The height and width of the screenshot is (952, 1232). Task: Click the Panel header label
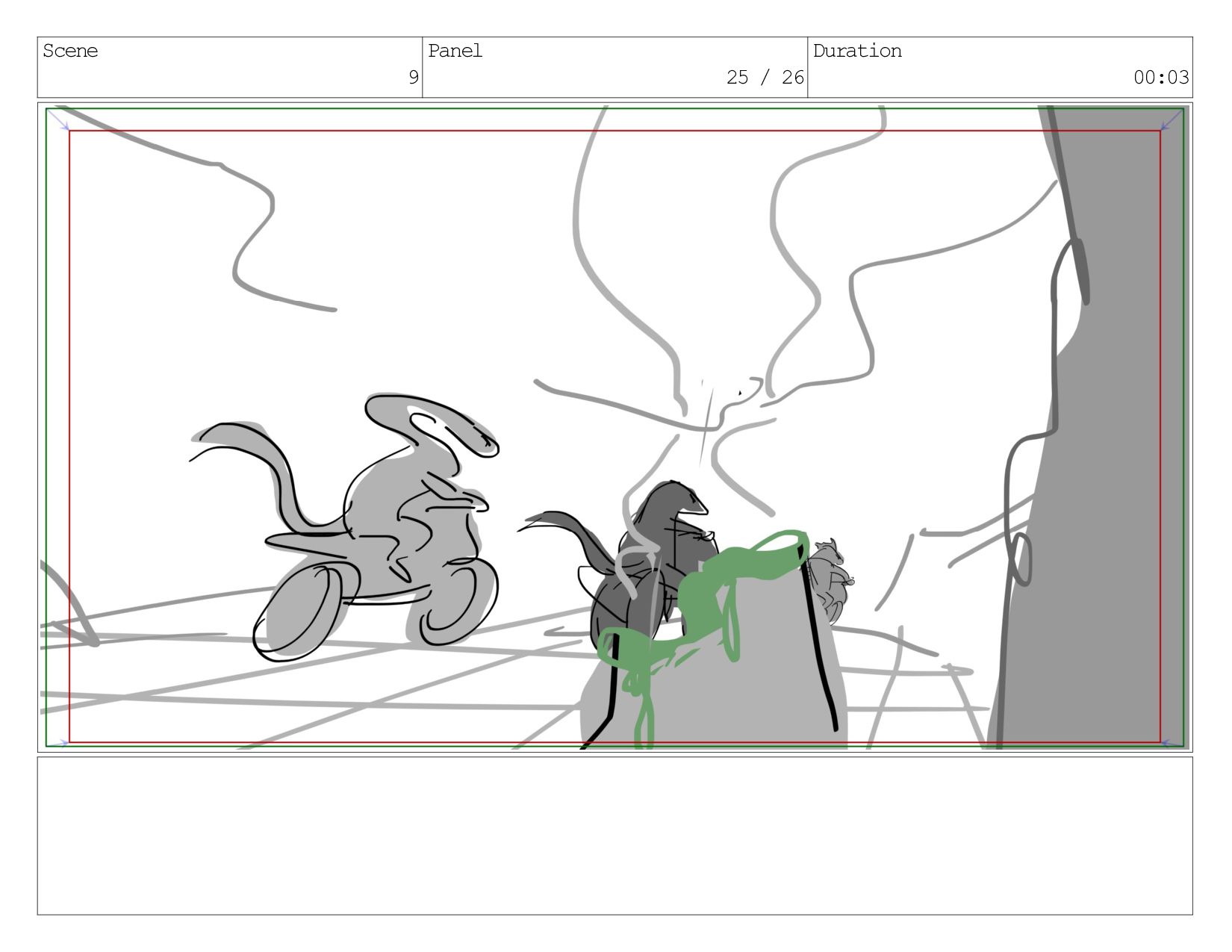(x=455, y=51)
